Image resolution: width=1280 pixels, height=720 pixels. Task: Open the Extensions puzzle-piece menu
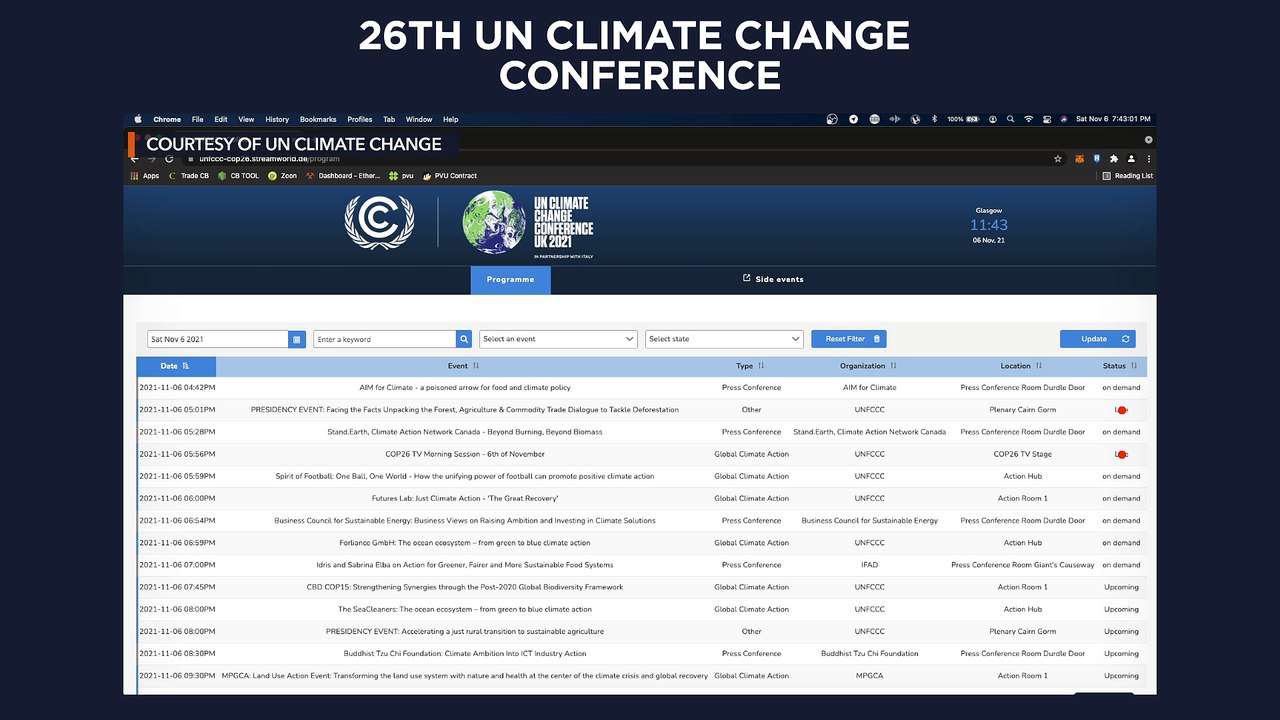click(x=1114, y=158)
